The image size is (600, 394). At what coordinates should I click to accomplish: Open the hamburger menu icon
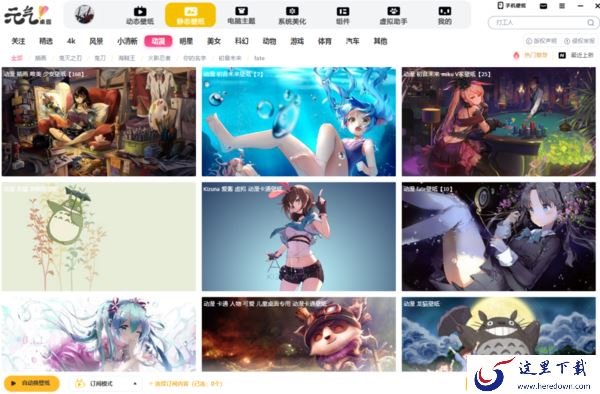pos(562,6)
